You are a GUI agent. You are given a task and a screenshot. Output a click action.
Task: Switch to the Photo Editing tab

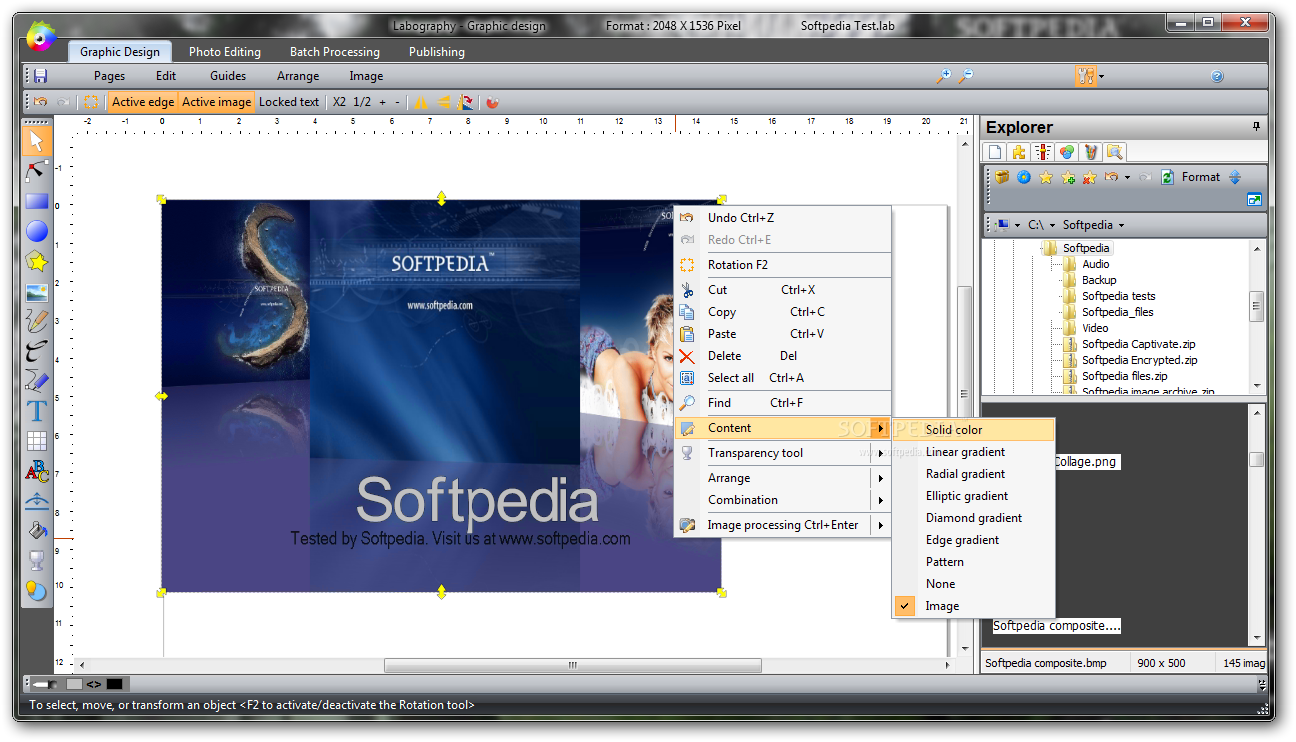coord(225,52)
